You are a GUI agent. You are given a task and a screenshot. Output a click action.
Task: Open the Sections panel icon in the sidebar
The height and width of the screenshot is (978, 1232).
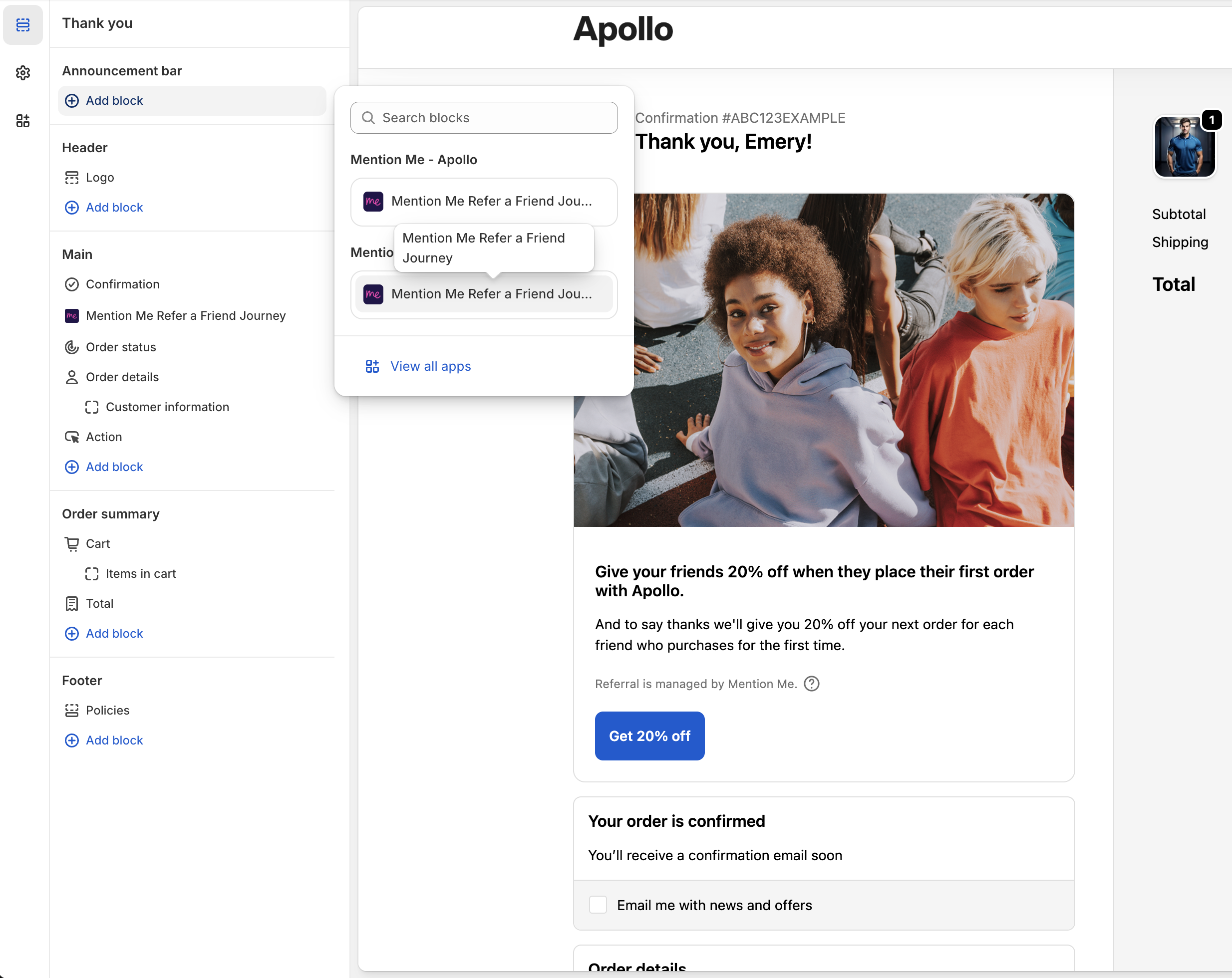pyautogui.click(x=23, y=24)
